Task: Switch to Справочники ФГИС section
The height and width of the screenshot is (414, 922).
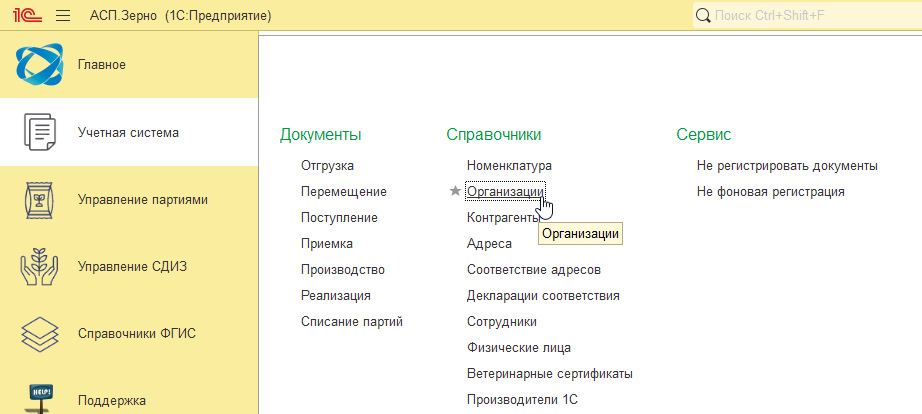Action: 137,333
